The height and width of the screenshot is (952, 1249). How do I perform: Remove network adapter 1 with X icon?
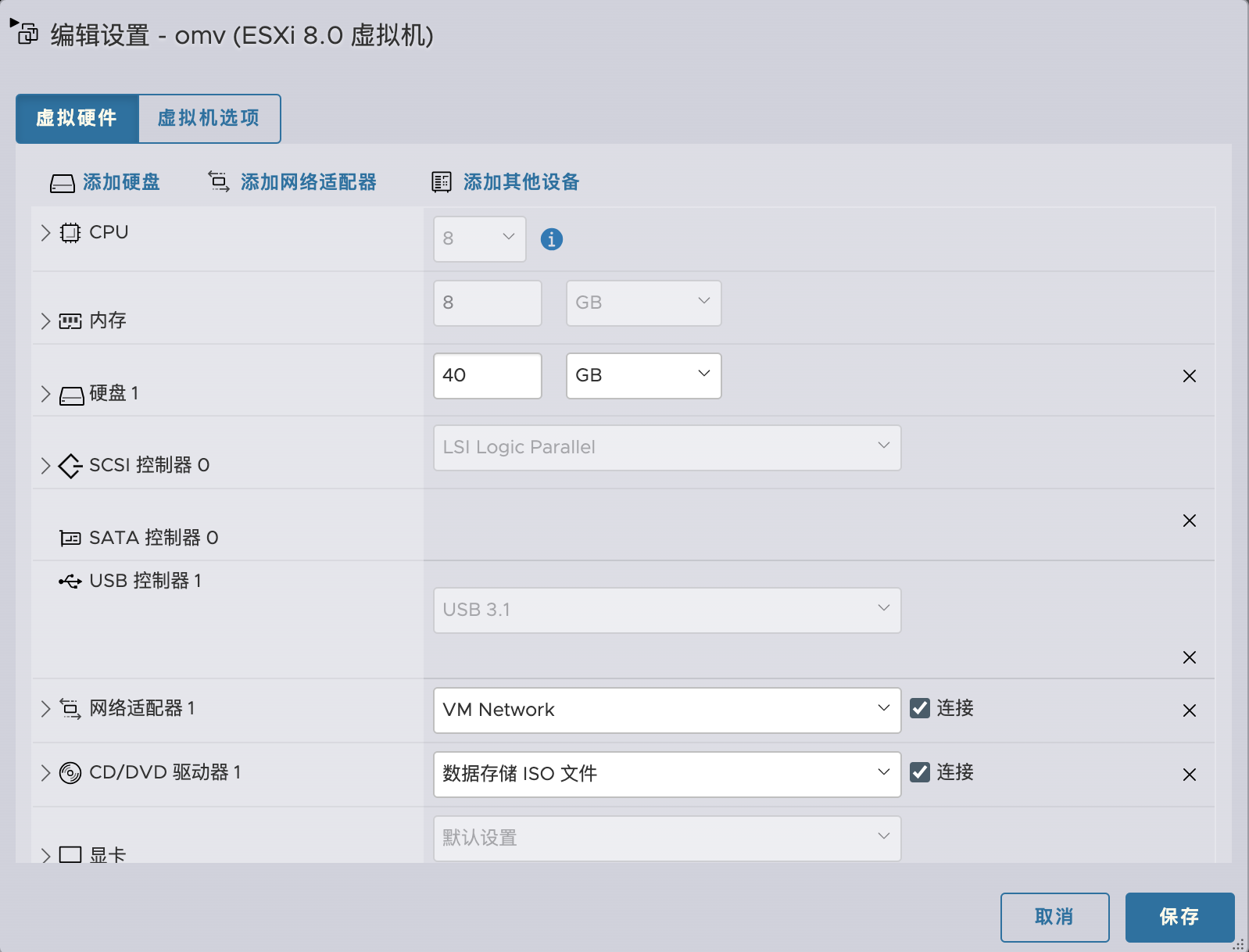(1189, 710)
